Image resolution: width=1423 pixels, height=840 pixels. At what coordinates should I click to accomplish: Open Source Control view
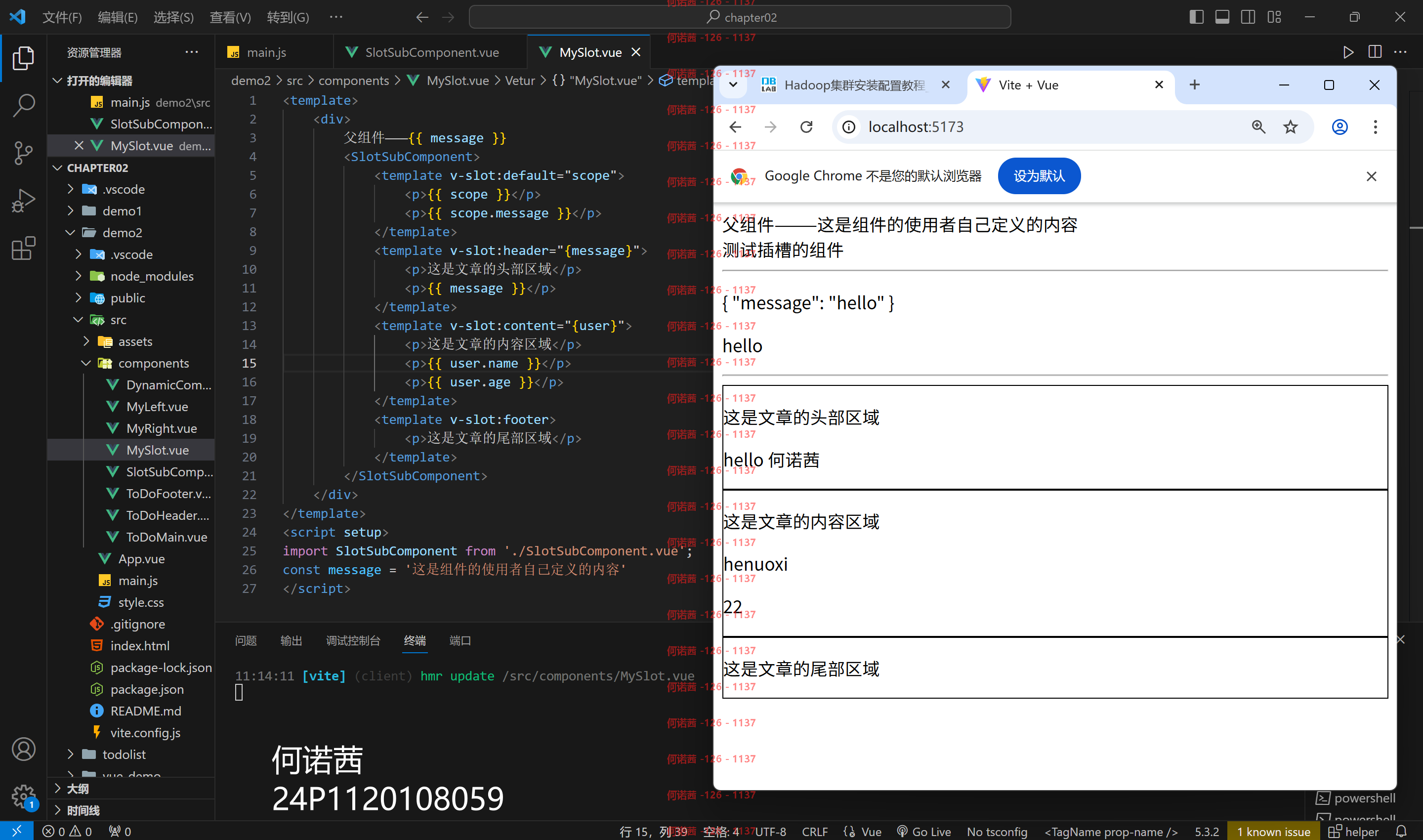coord(23,153)
